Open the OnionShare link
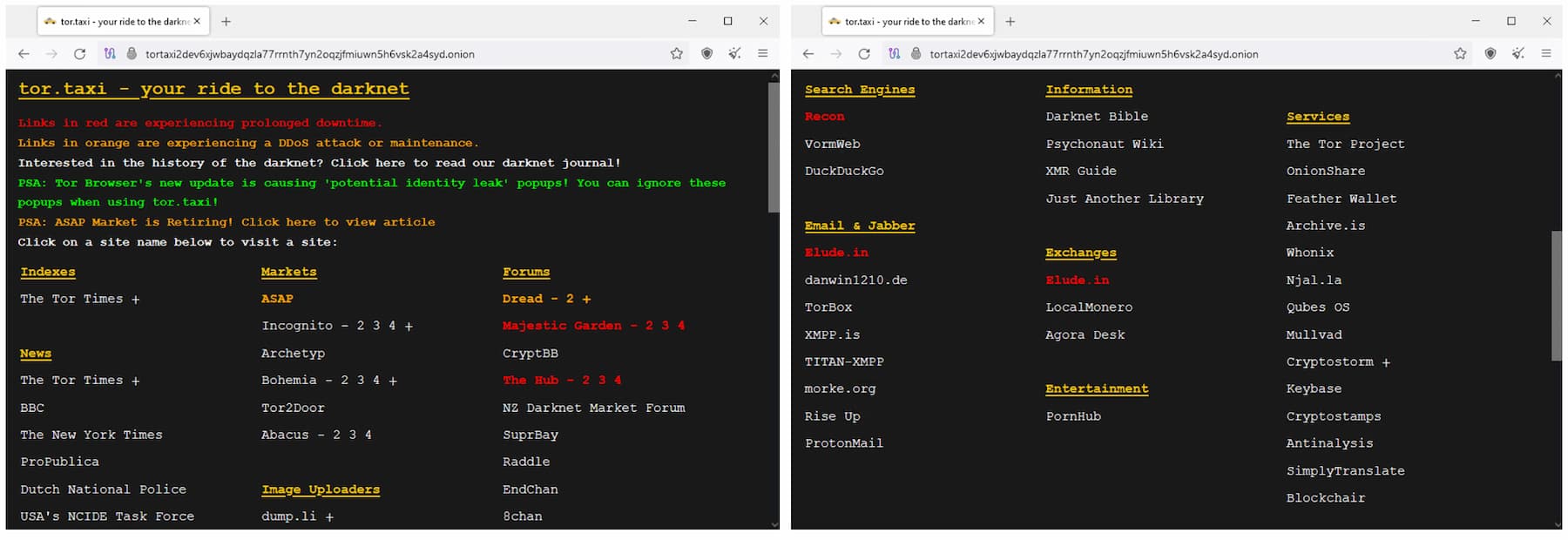 coord(1326,171)
